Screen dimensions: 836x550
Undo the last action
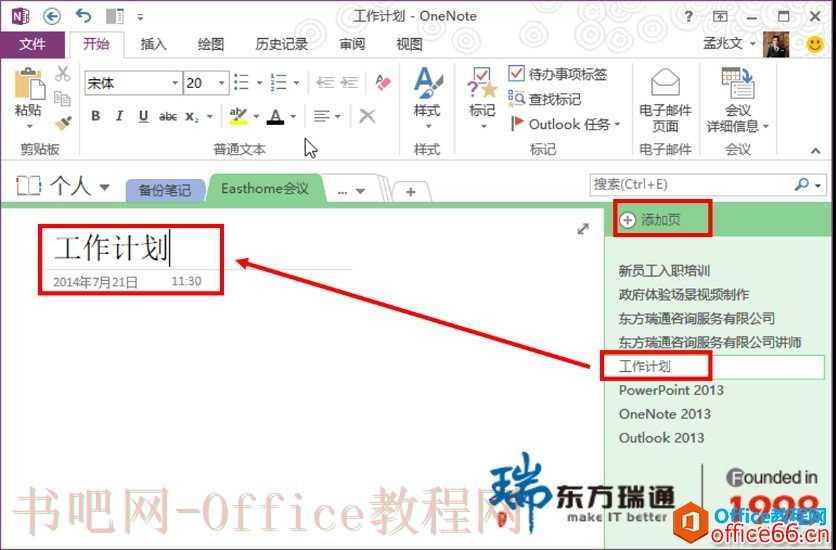pyautogui.click(x=83, y=16)
